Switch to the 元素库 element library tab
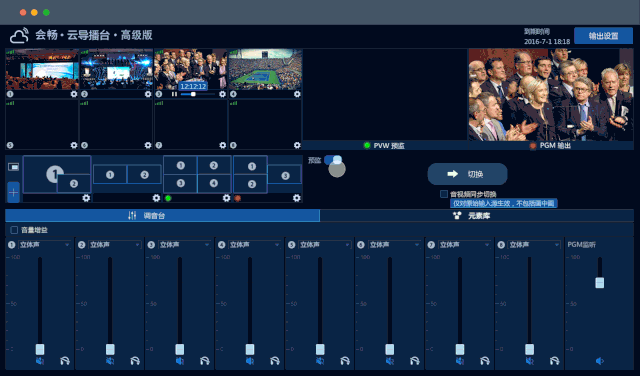This screenshot has width=640, height=376. tap(477, 216)
